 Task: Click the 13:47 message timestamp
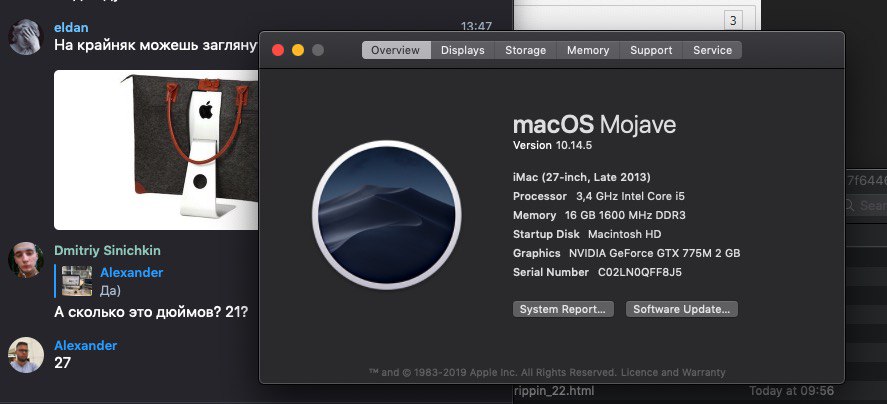476,26
